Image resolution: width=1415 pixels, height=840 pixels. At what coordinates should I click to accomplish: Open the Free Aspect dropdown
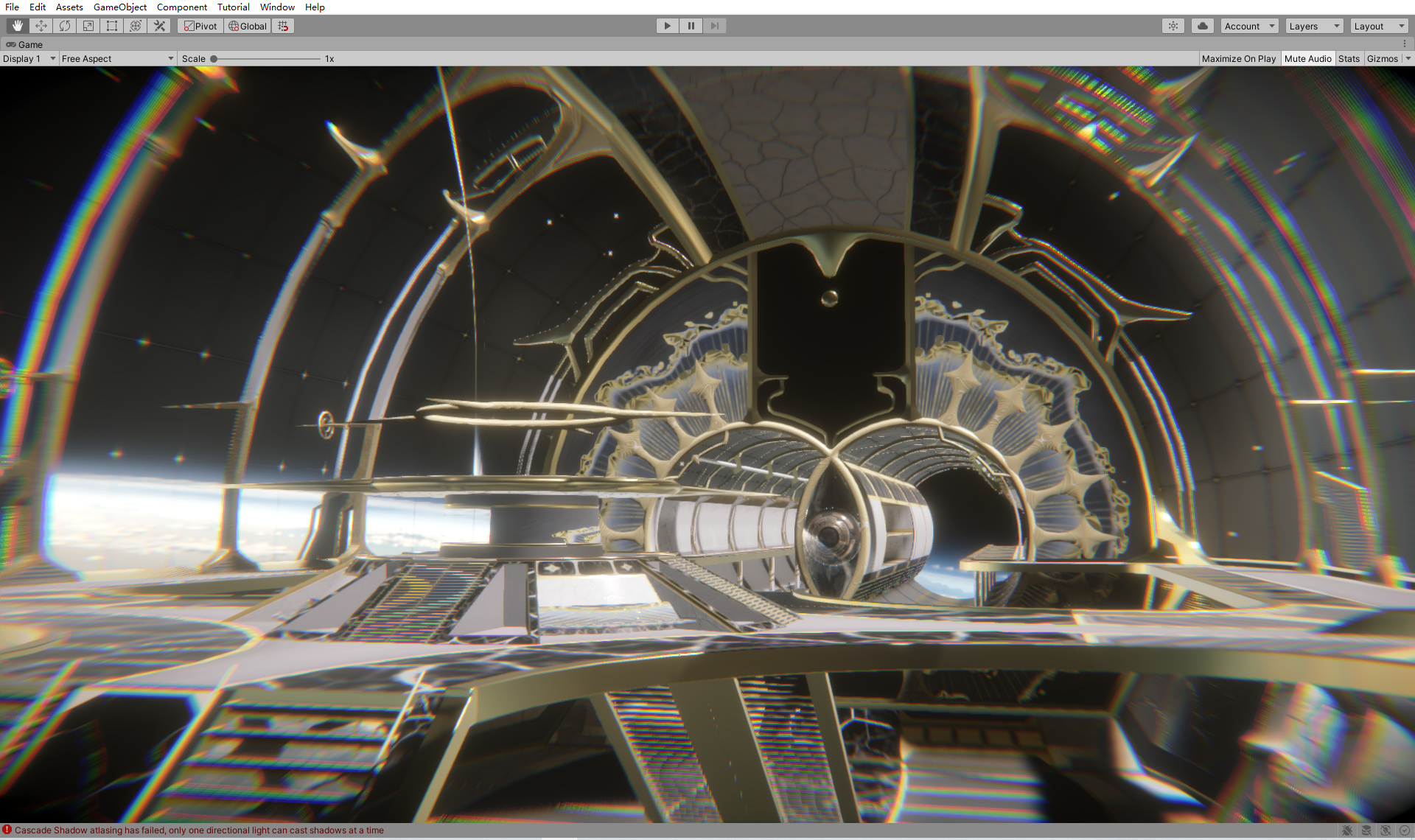(117, 59)
